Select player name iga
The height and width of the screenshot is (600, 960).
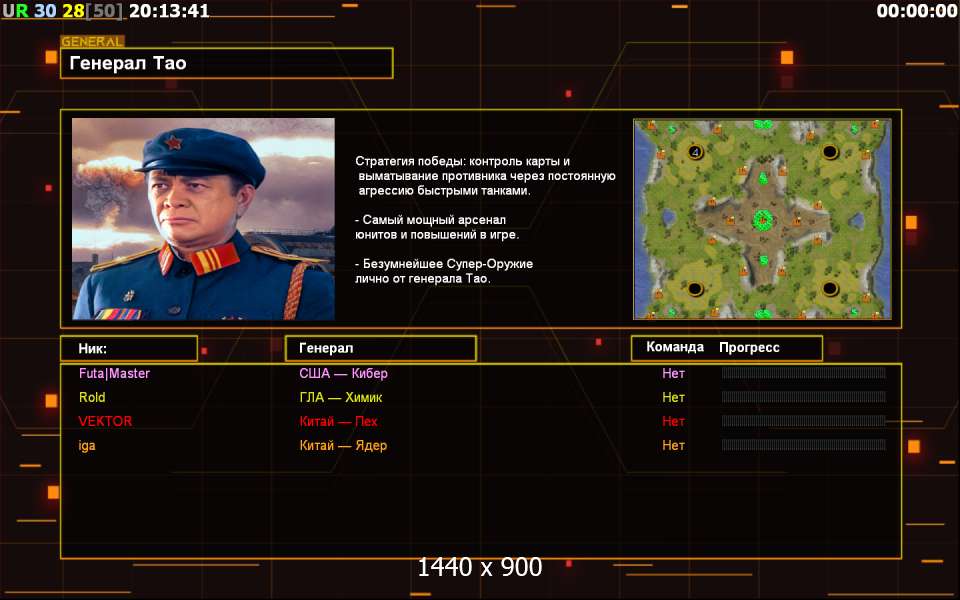[x=87, y=446]
